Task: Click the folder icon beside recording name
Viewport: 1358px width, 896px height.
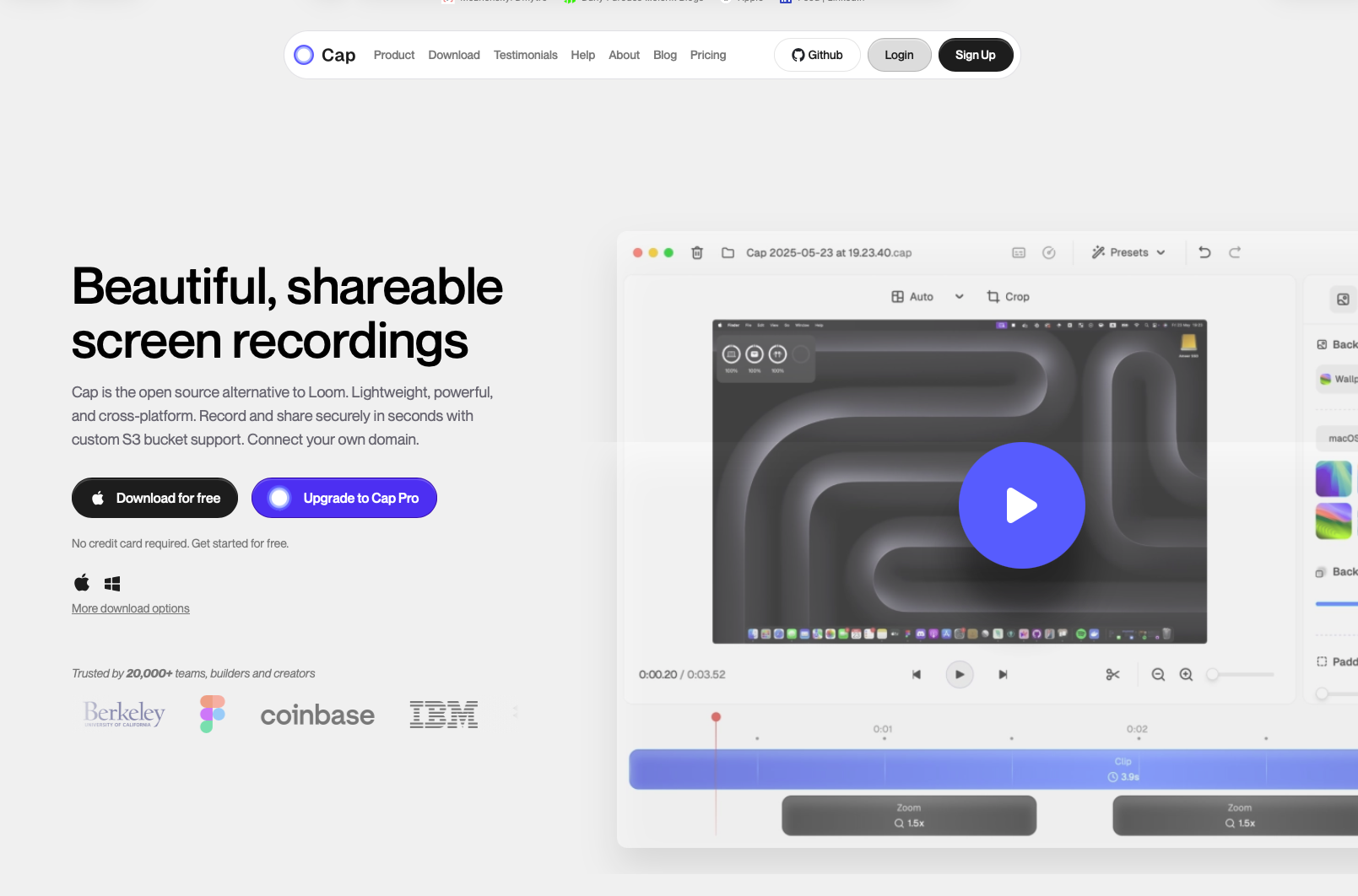Action: 728,252
